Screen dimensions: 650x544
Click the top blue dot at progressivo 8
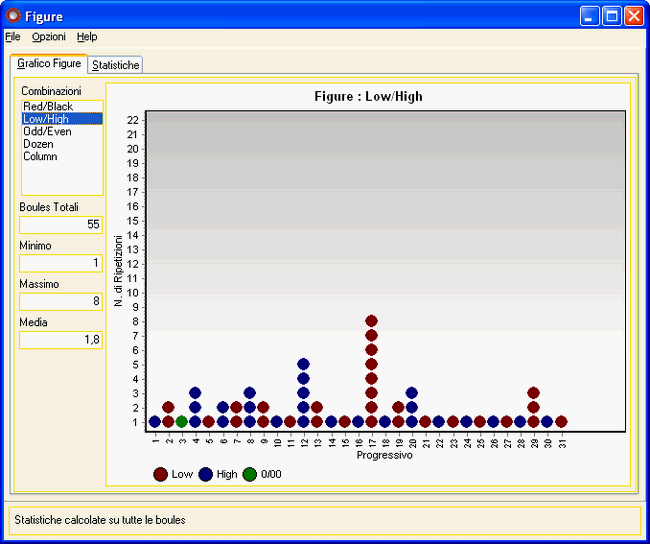click(x=250, y=393)
